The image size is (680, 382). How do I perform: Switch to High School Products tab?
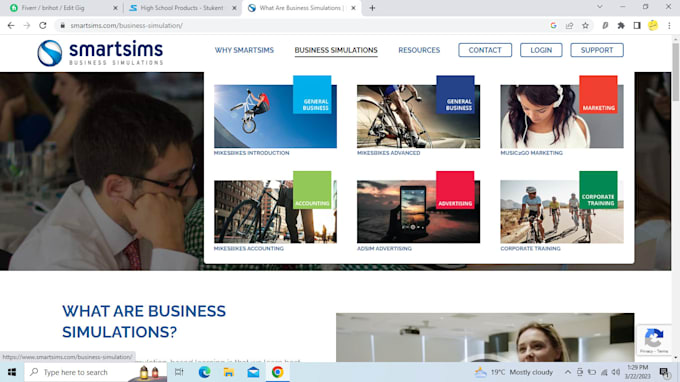pos(183,8)
